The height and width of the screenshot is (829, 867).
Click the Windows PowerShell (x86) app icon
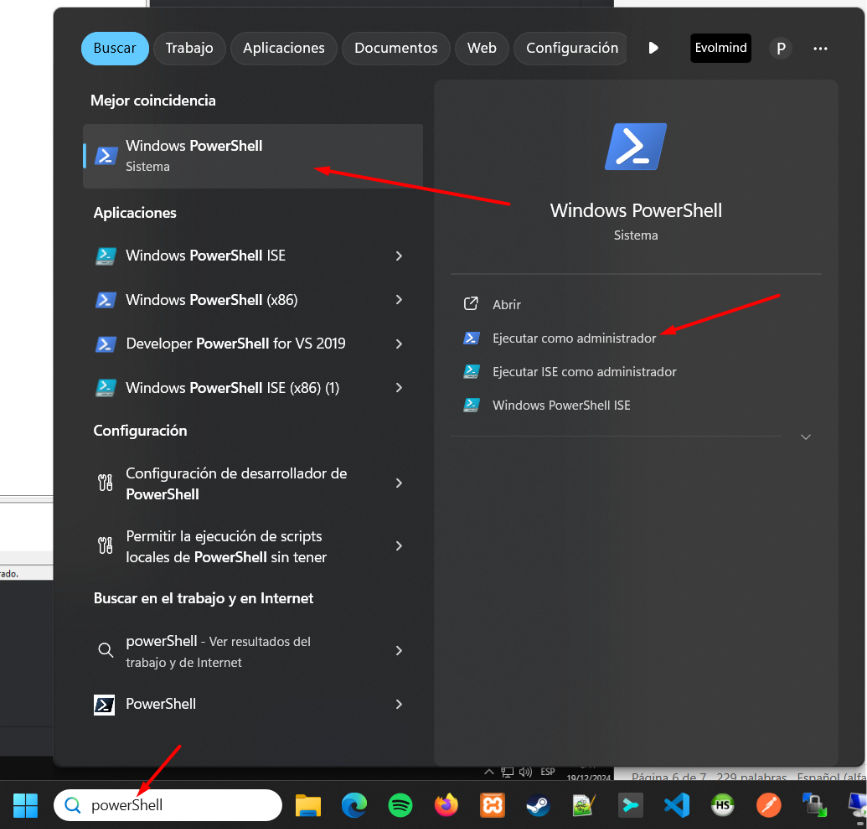click(x=106, y=300)
